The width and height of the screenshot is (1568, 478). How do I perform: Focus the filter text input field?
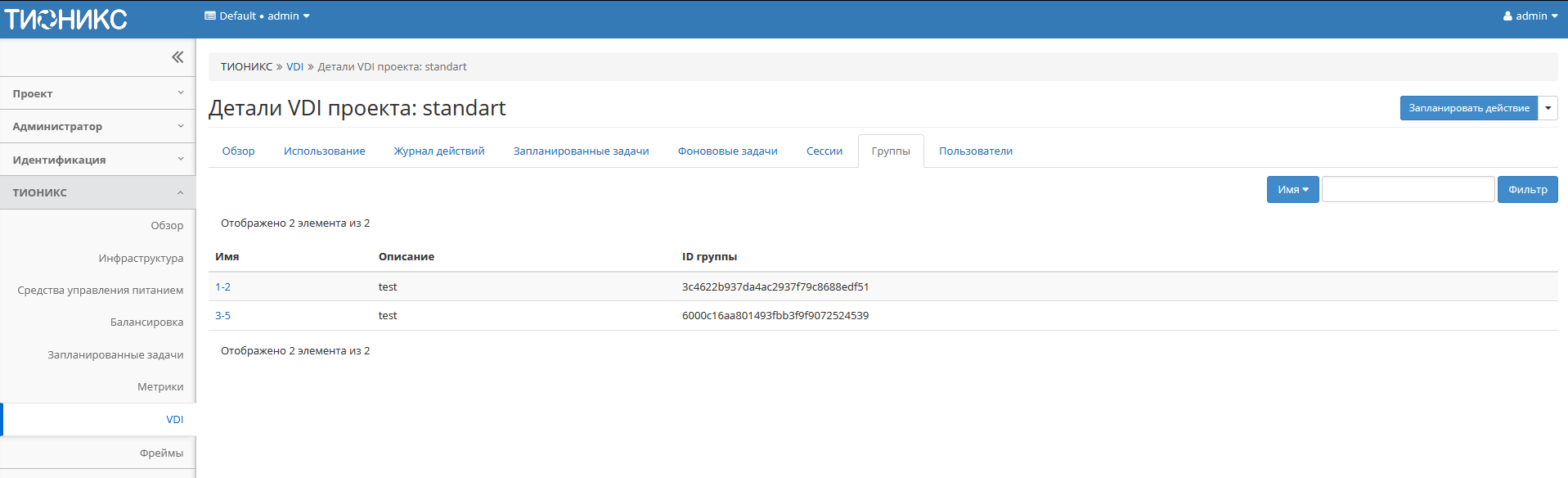[x=1408, y=190]
